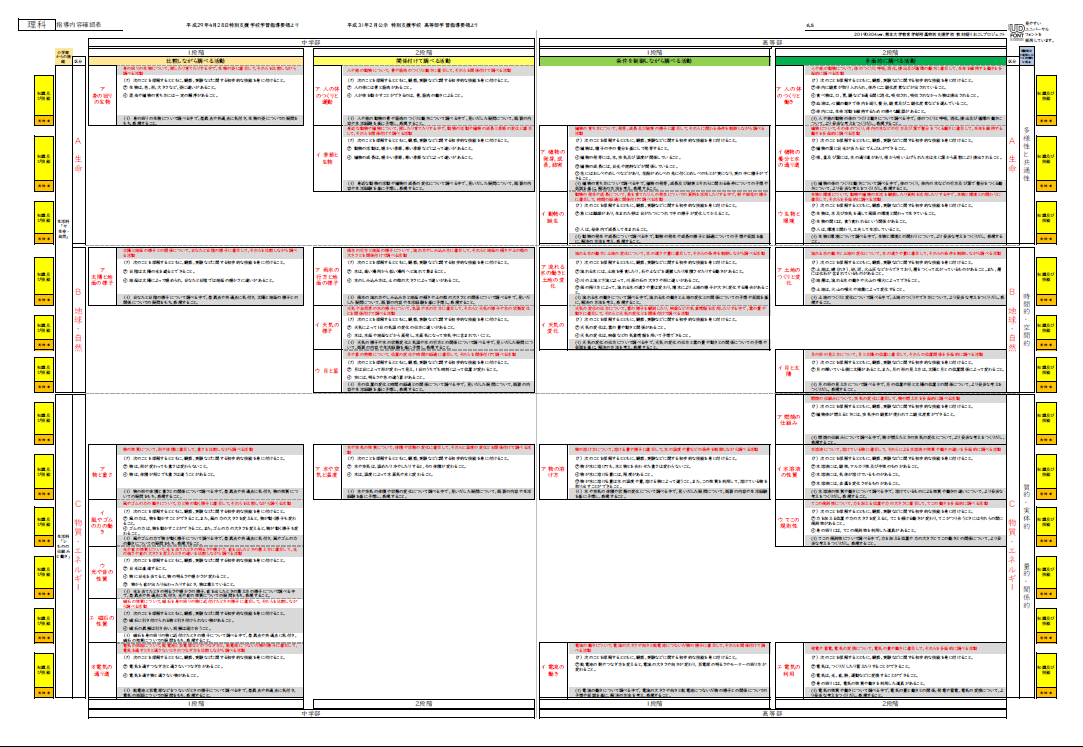Click the ア 流れる水の働きと土地の変化 cell
The image size is (1083, 747).
pyautogui.click(x=553, y=277)
